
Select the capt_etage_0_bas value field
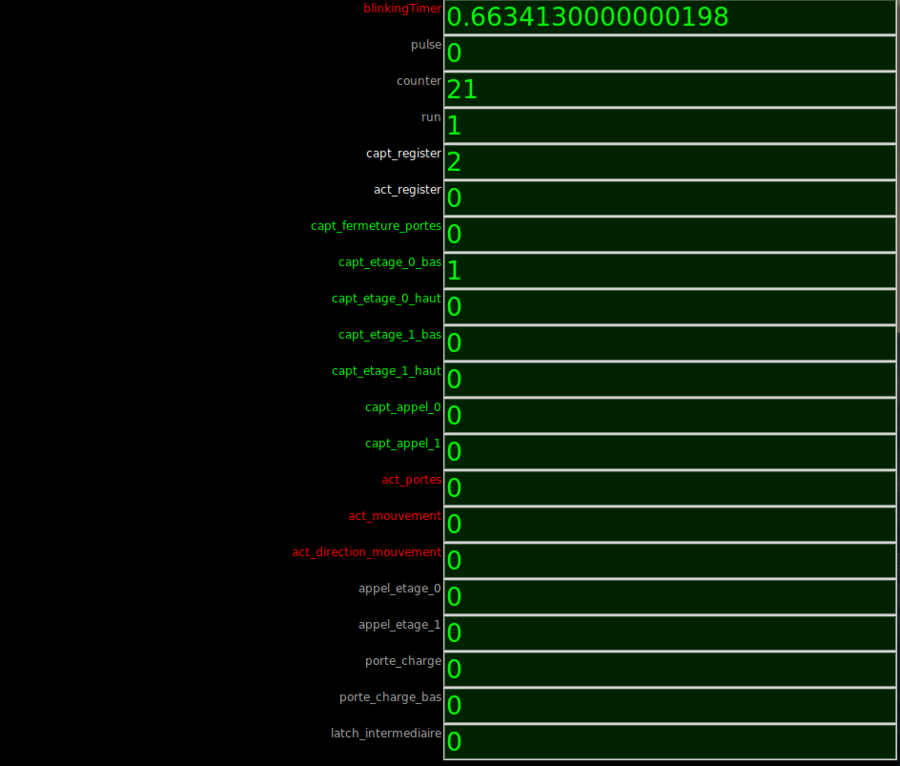pyautogui.click(x=669, y=271)
